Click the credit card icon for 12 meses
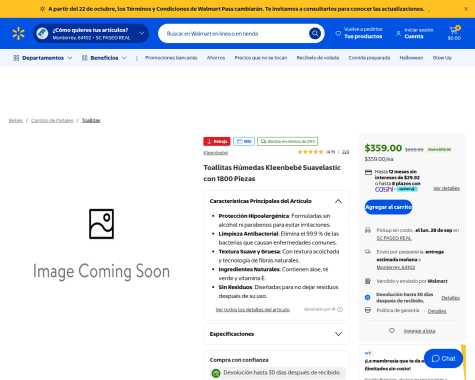This screenshot has width=475, height=380. pos(368,172)
